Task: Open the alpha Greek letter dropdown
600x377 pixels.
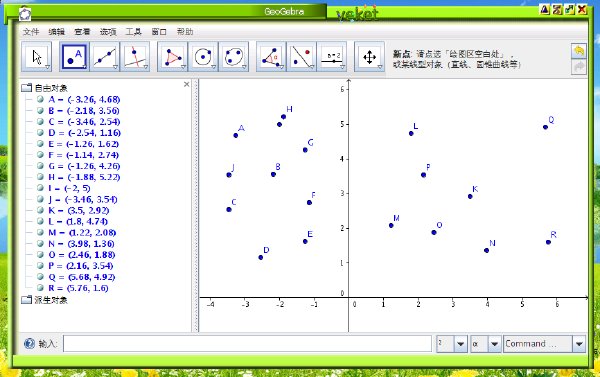Action: point(494,344)
